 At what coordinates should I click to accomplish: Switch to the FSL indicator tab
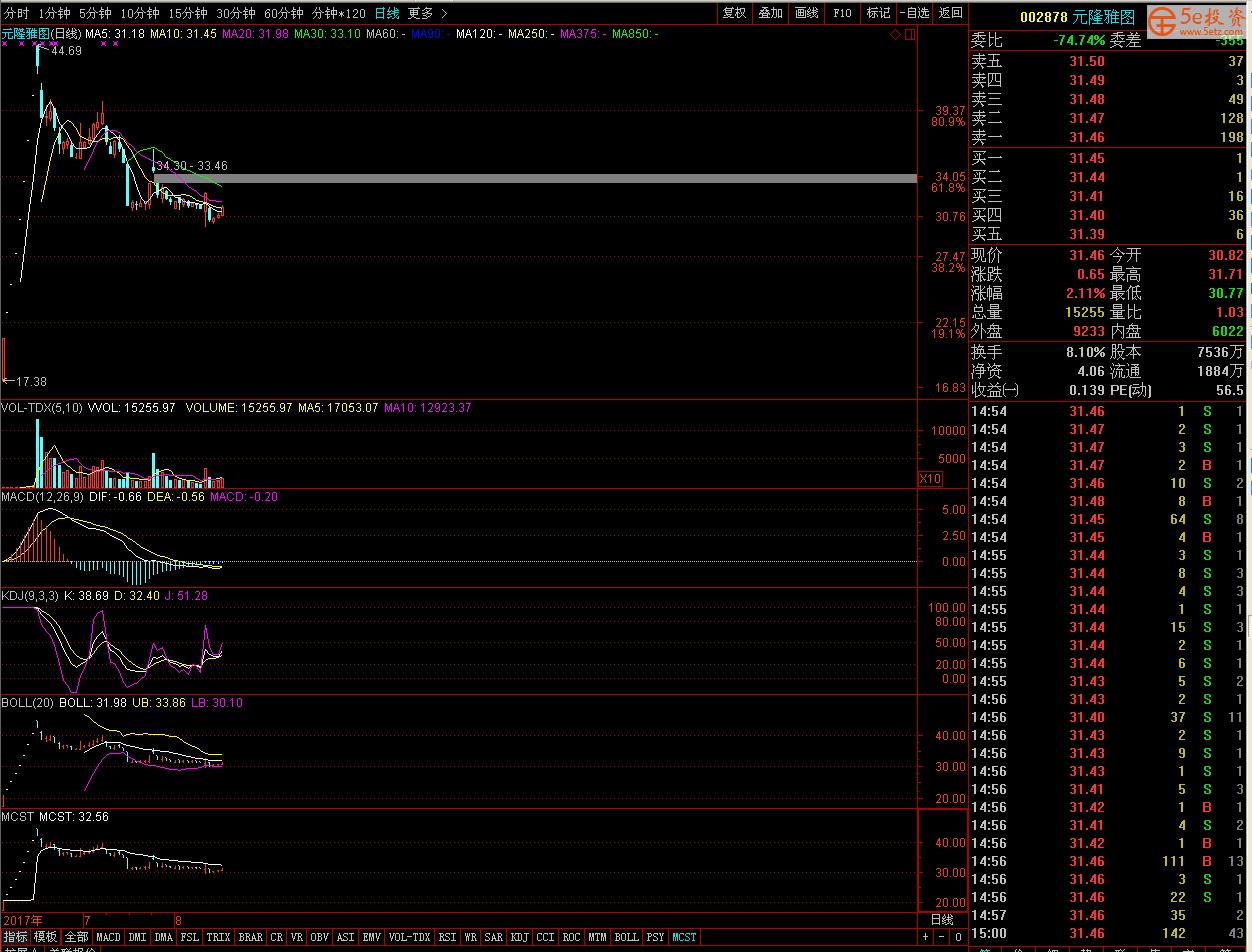190,937
